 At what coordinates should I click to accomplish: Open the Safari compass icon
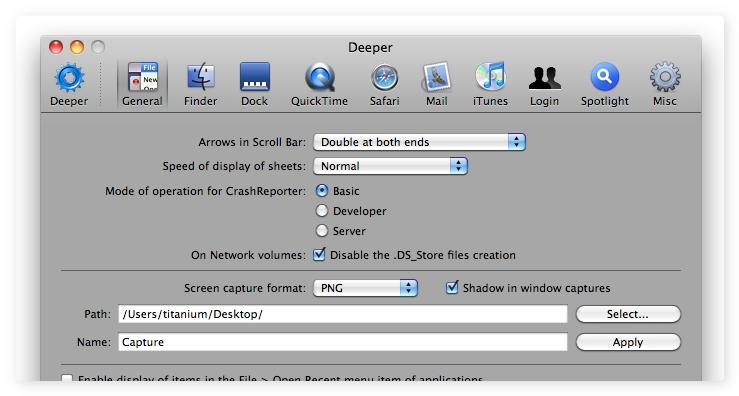[x=384, y=77]
